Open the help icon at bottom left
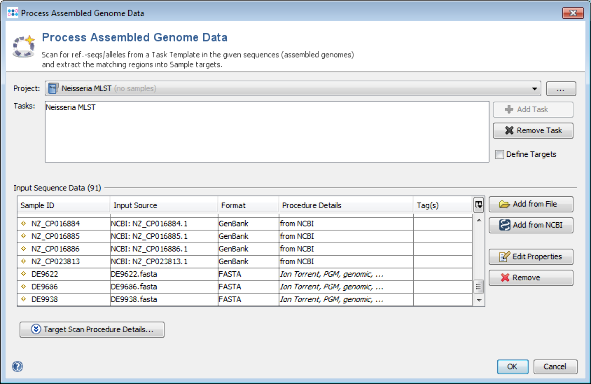This screenshot has height=384, width=591. (17, 366)
